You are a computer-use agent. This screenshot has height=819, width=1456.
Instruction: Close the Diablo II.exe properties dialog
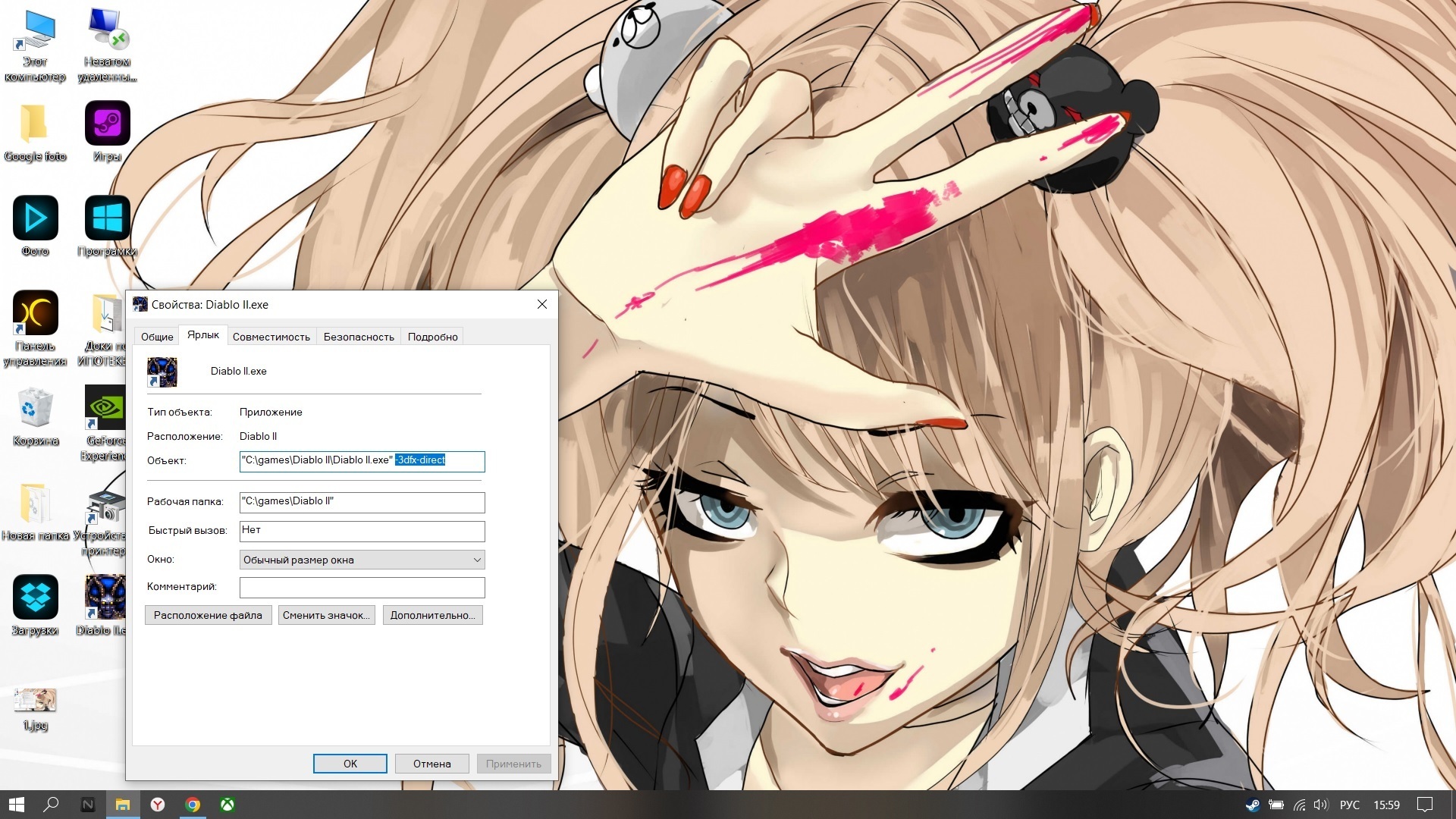[x=541, y=304]
